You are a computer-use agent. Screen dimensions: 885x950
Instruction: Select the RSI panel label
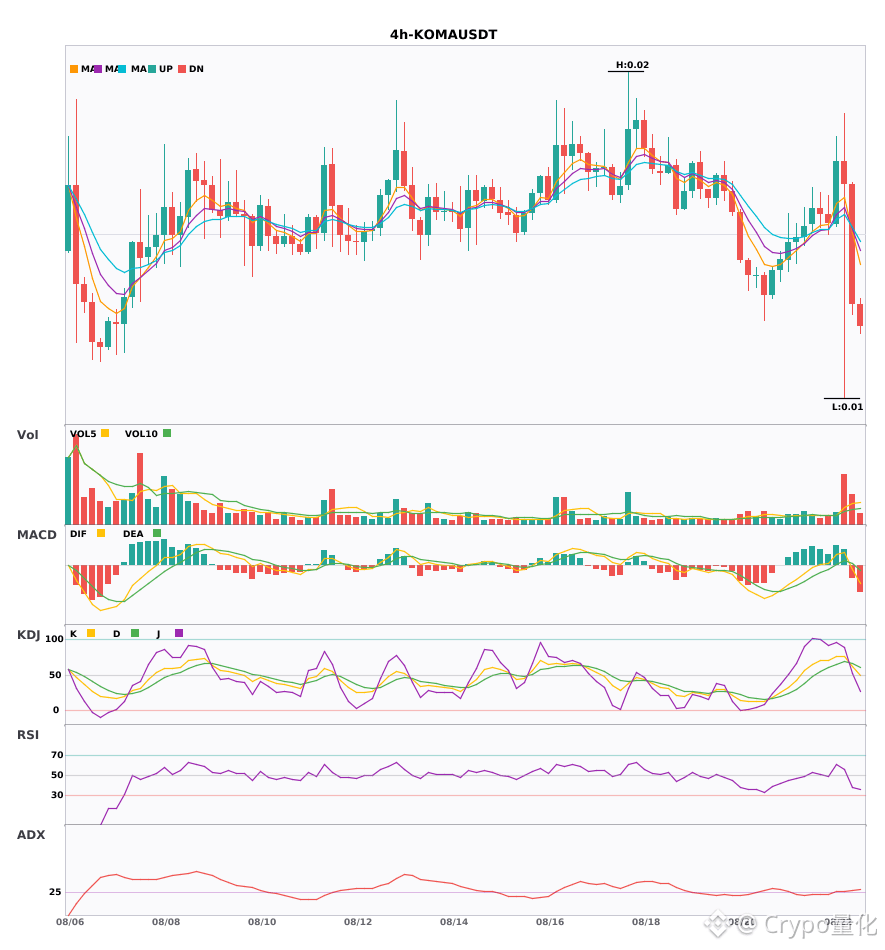click(x=28, y=735)
